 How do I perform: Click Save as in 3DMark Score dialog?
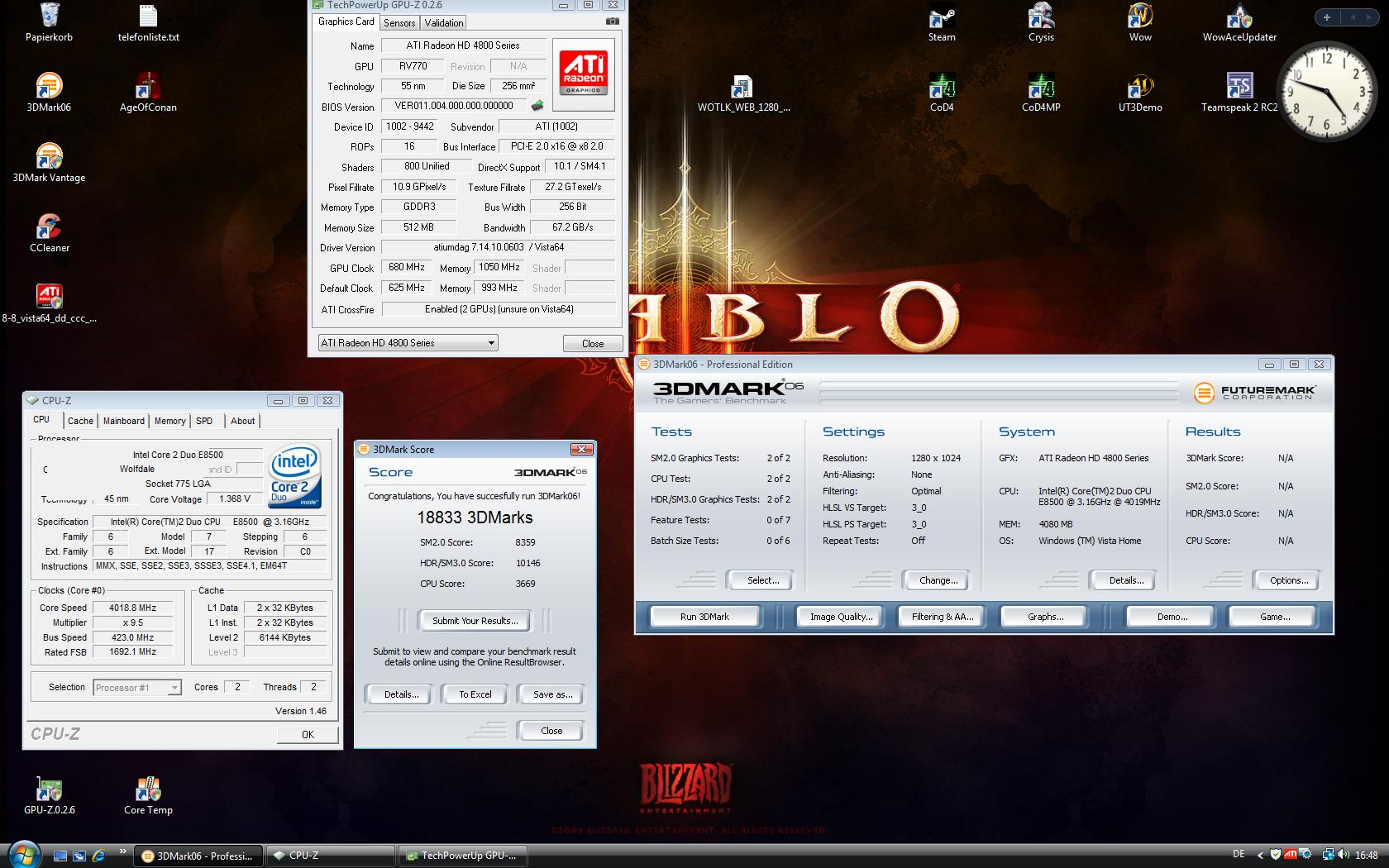(x=552, y=694)
